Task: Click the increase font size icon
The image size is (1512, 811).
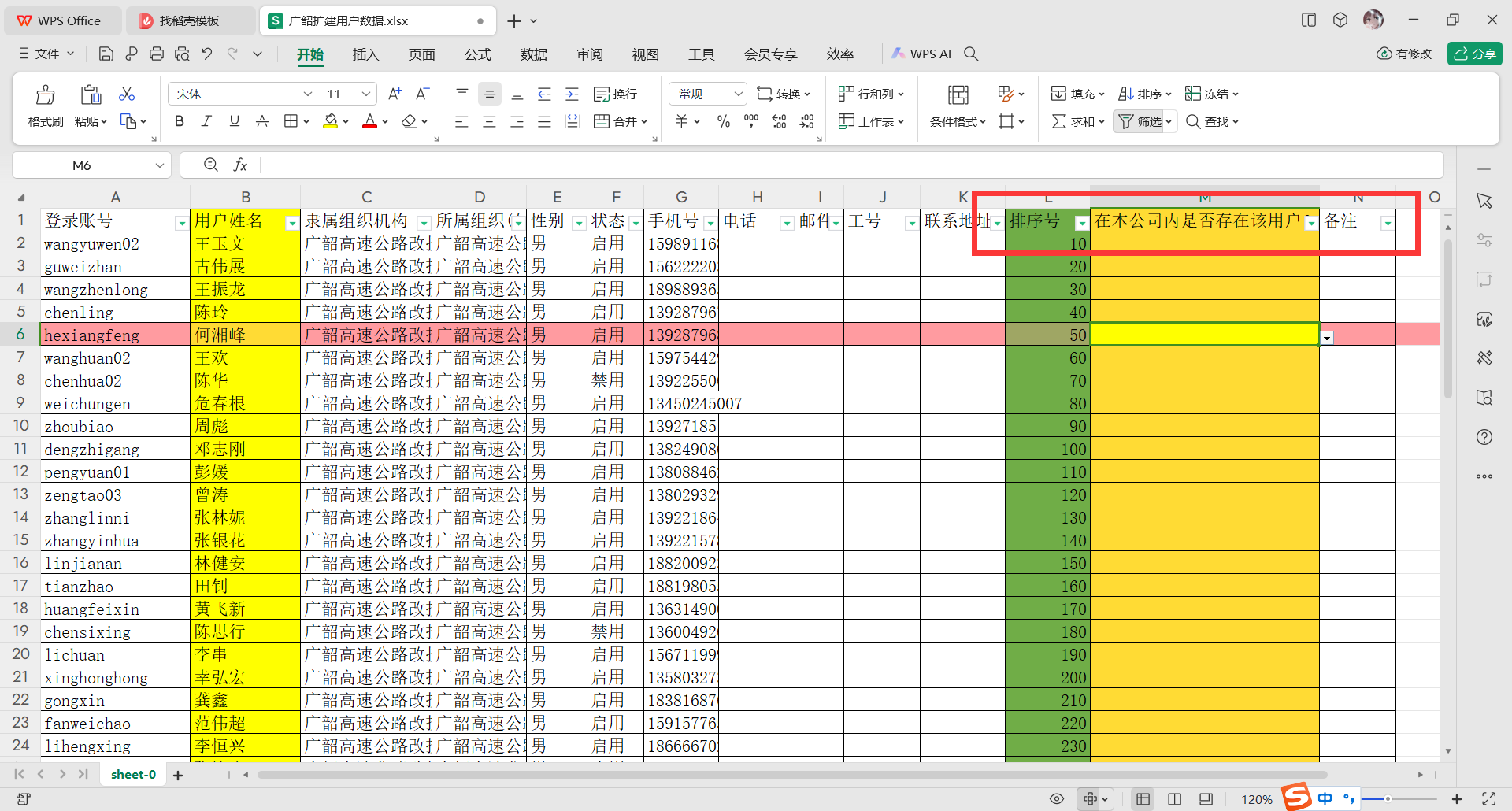Action: tap(395, 94)
